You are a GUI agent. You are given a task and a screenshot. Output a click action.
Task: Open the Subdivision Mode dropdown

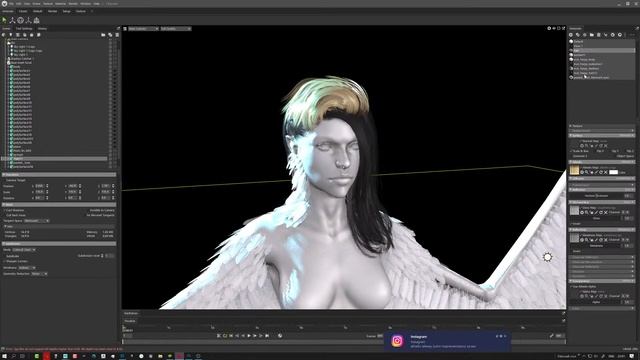tap(24, 249)
